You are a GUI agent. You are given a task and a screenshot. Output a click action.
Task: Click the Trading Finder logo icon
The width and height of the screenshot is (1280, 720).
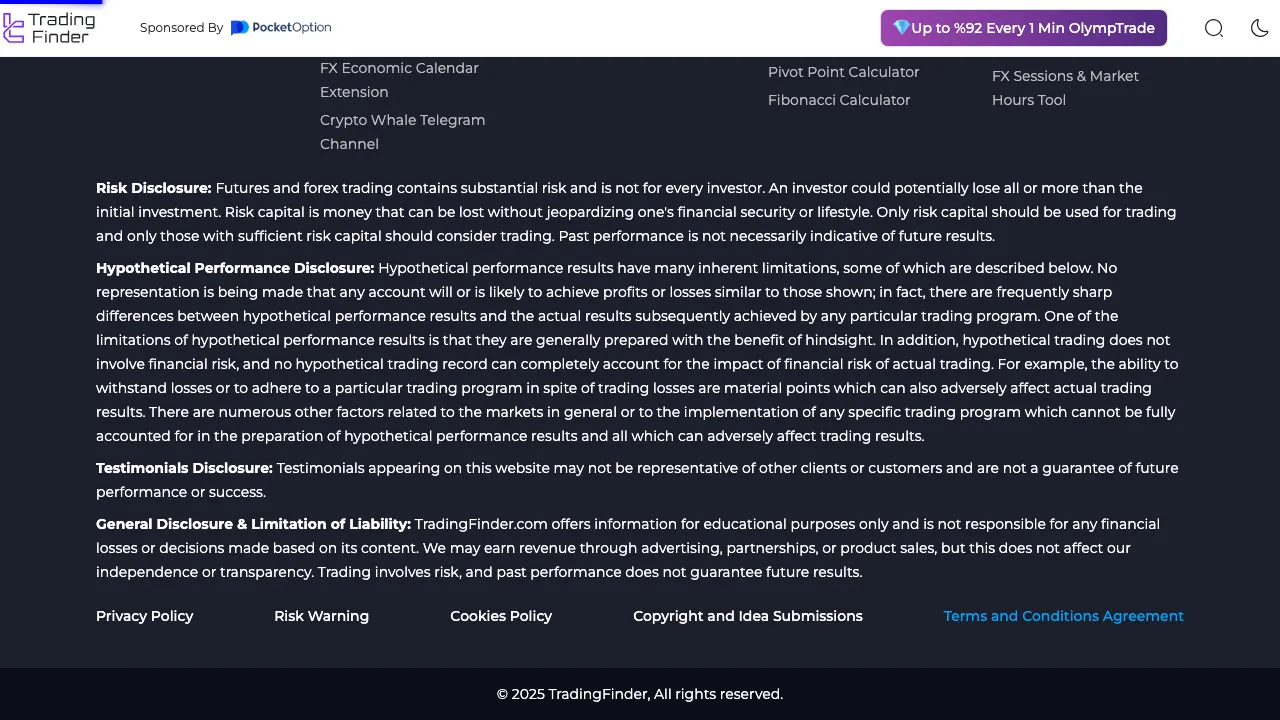[14, 27]
